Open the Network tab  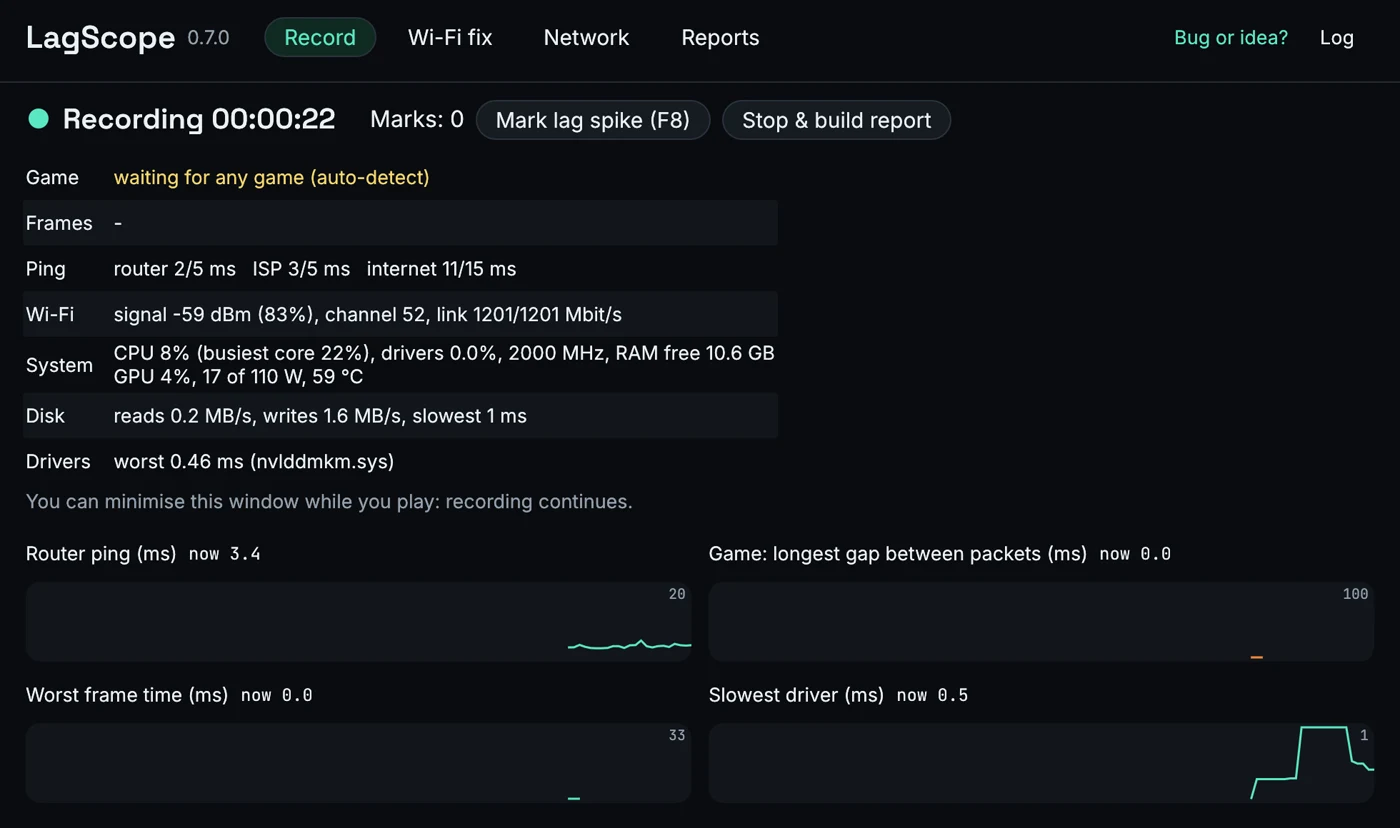point(586,37)
